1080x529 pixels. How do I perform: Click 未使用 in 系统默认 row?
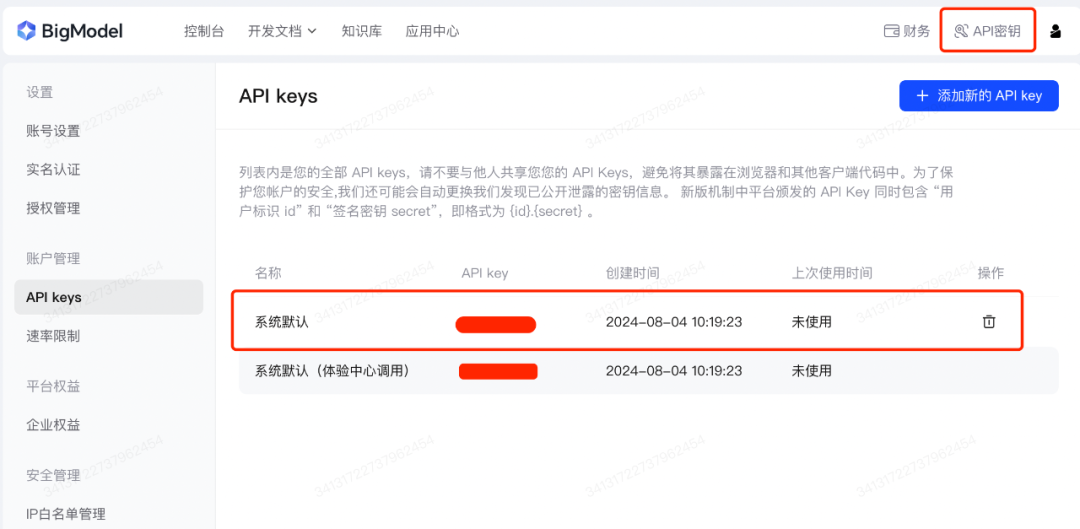[x=811, y=321]
